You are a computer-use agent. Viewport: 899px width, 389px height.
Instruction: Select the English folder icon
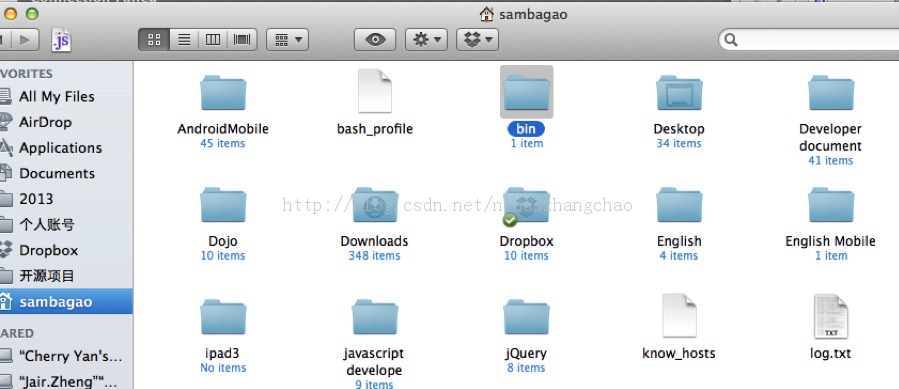click(x=679, y=205)
